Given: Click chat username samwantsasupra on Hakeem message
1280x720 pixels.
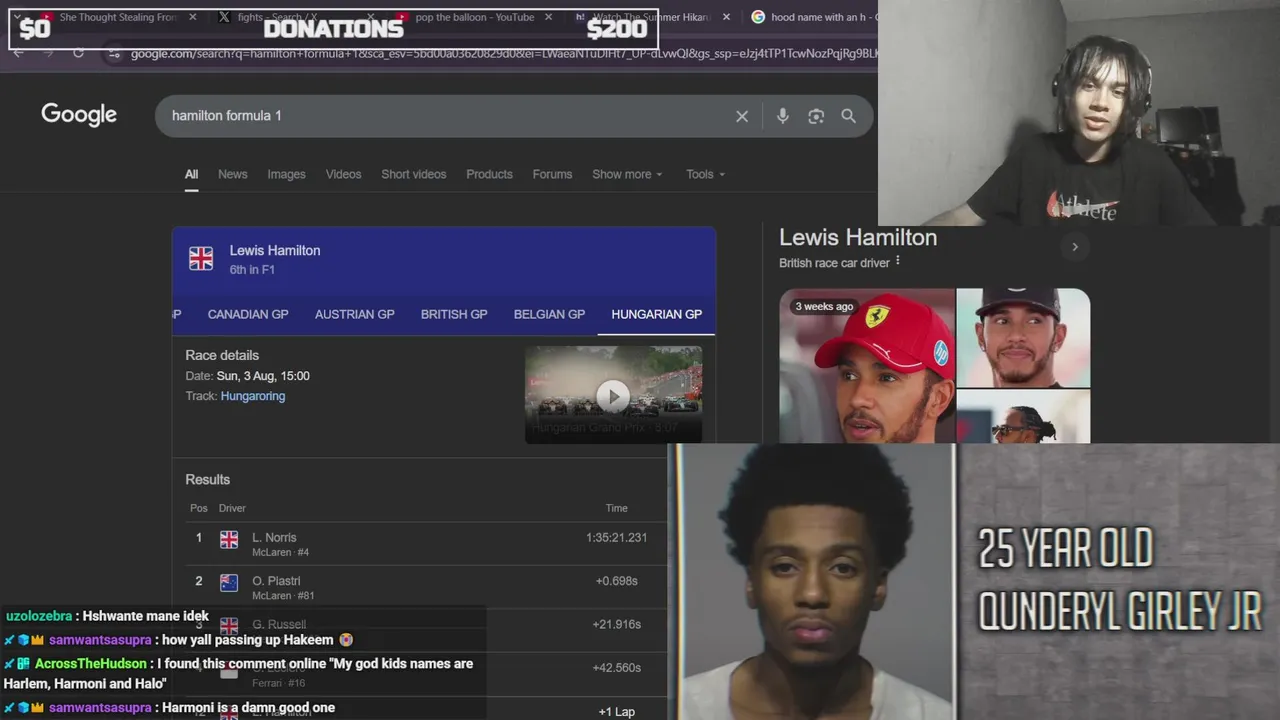Looking at the screenshot, I should [100, 640].
